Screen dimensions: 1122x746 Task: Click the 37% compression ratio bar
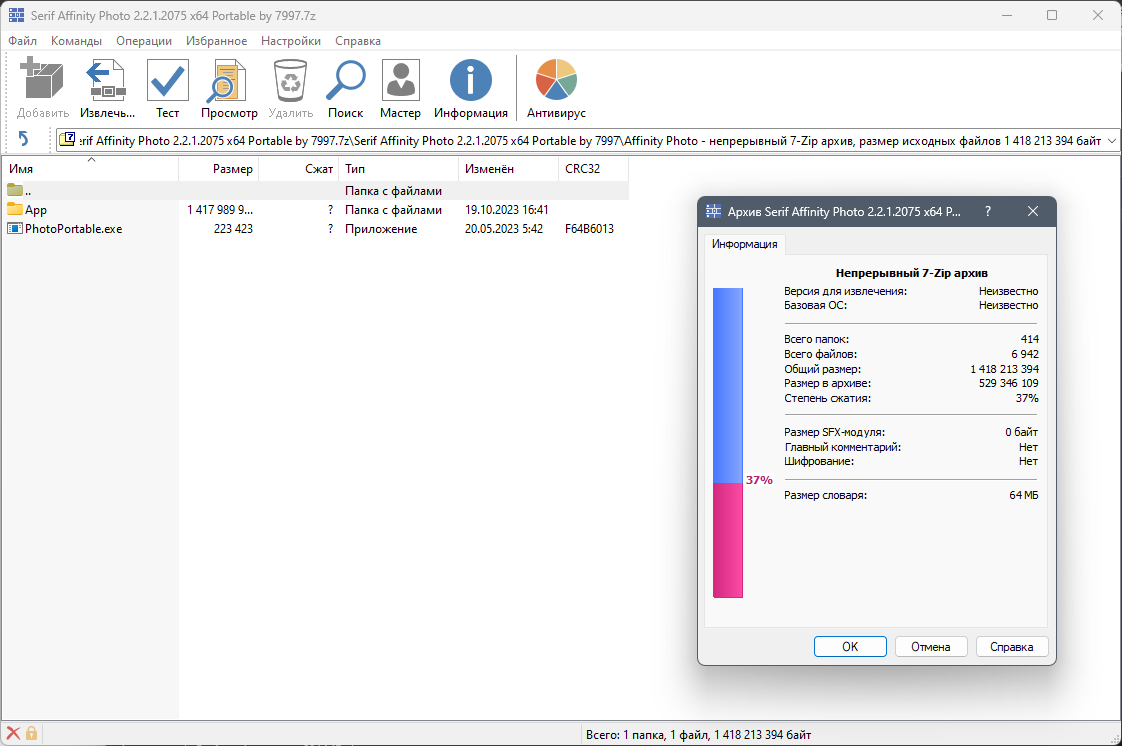coord(728,440)
